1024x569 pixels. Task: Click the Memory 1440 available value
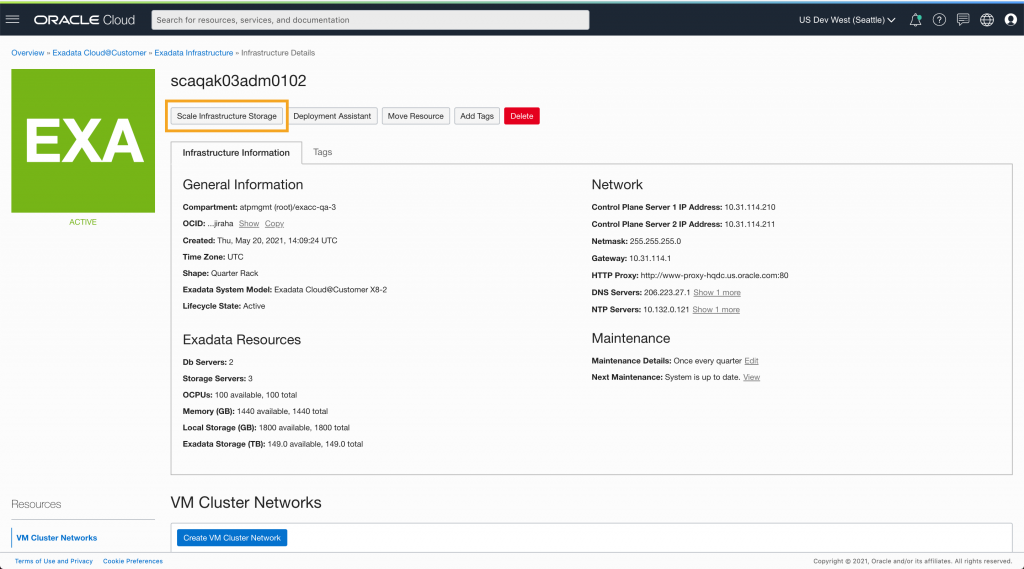coord(282,411)
